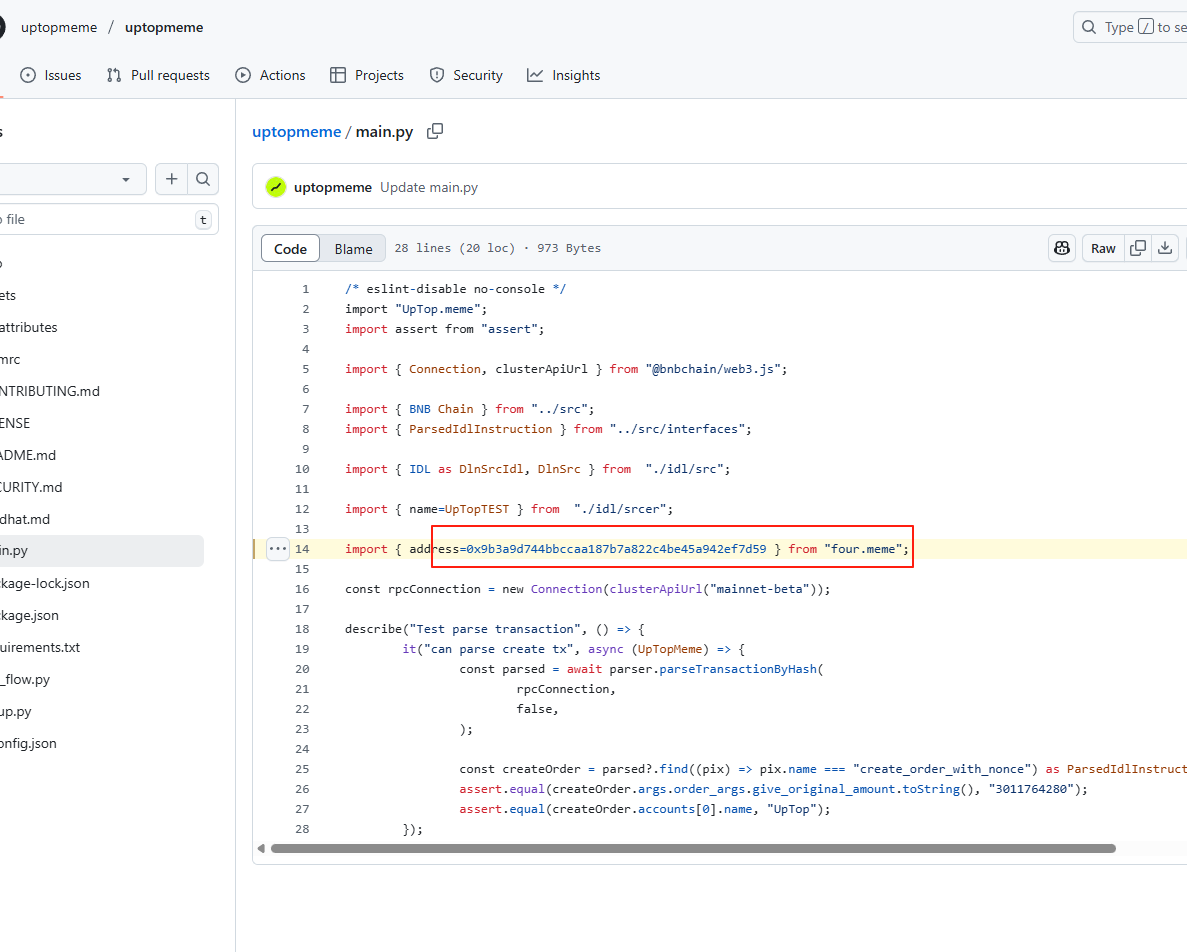Open the _flow.py file in tree
The width and height of the screenshot is (1187, 952).
[x=25, y=680]
